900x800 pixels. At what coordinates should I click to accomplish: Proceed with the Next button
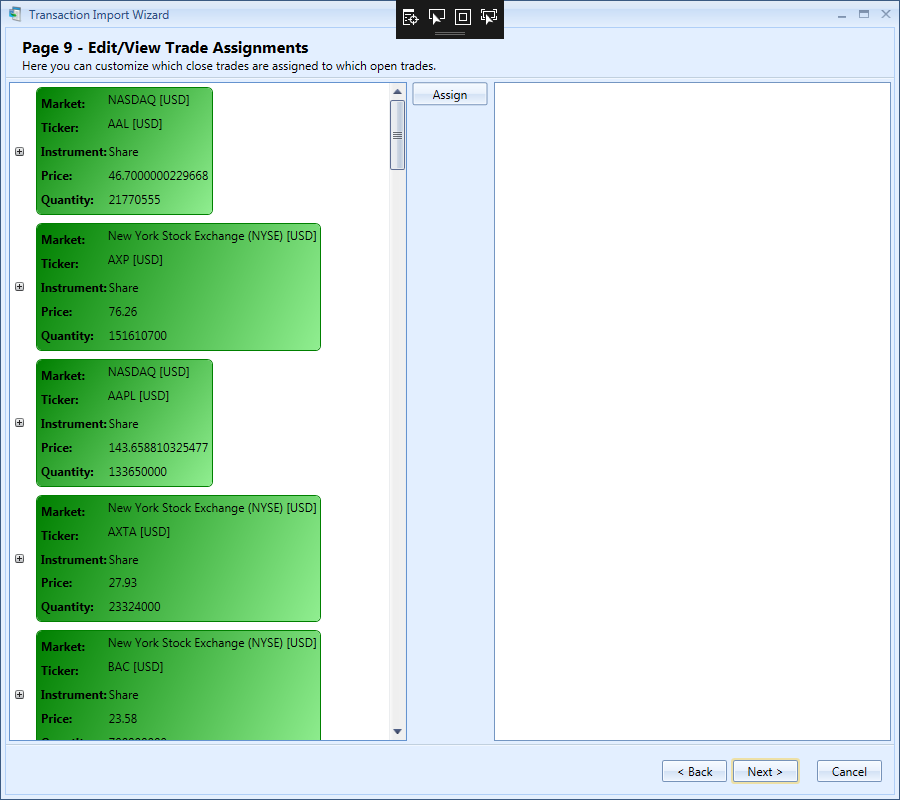765,771
